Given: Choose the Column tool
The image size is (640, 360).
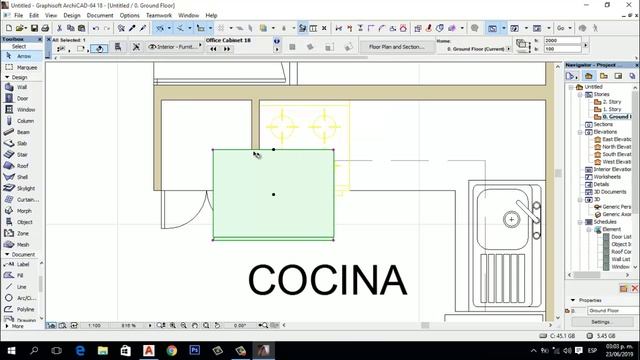Looking at the screenshot, I should tap(21, 121).
